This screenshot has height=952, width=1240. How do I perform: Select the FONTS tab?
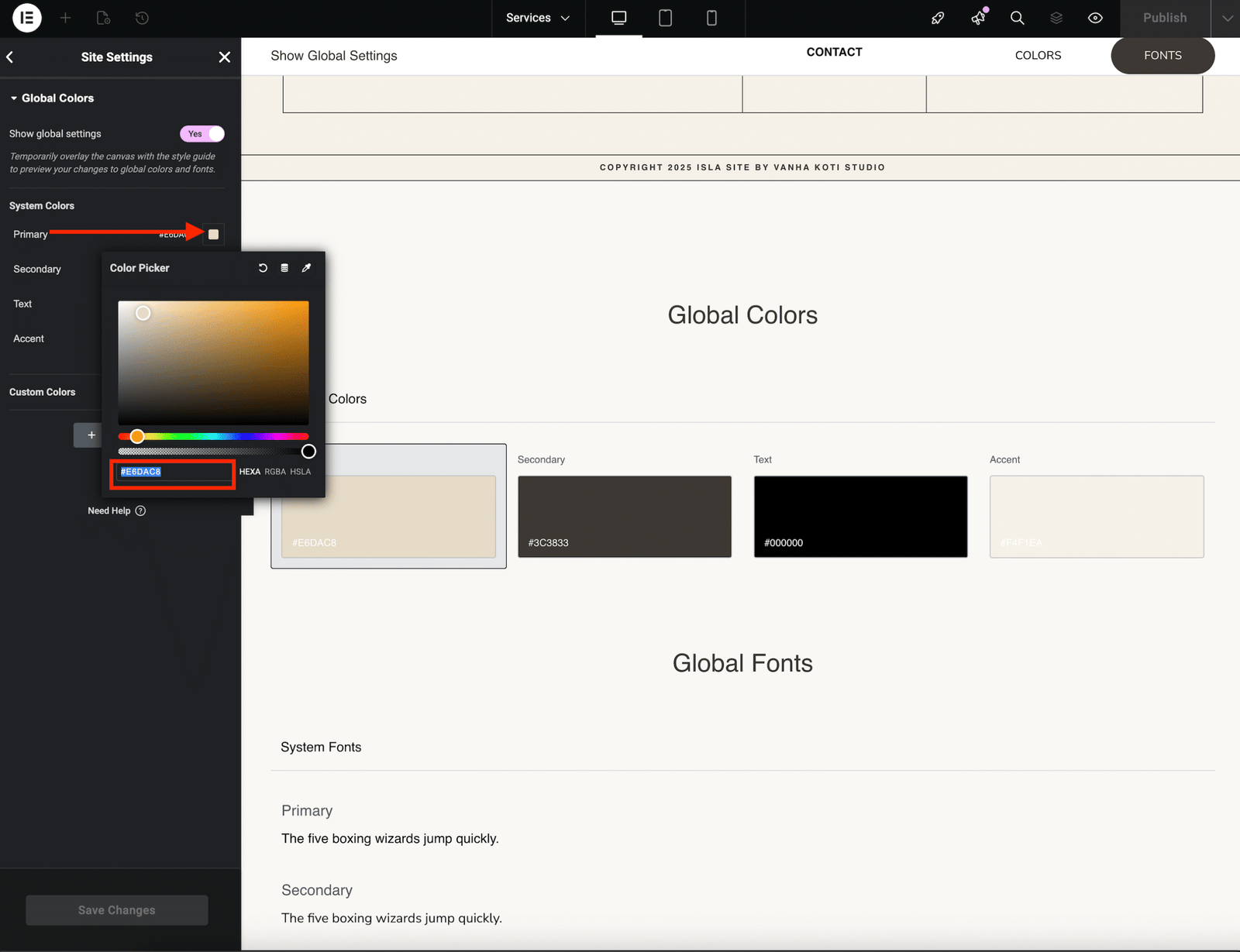[1162, 56]
